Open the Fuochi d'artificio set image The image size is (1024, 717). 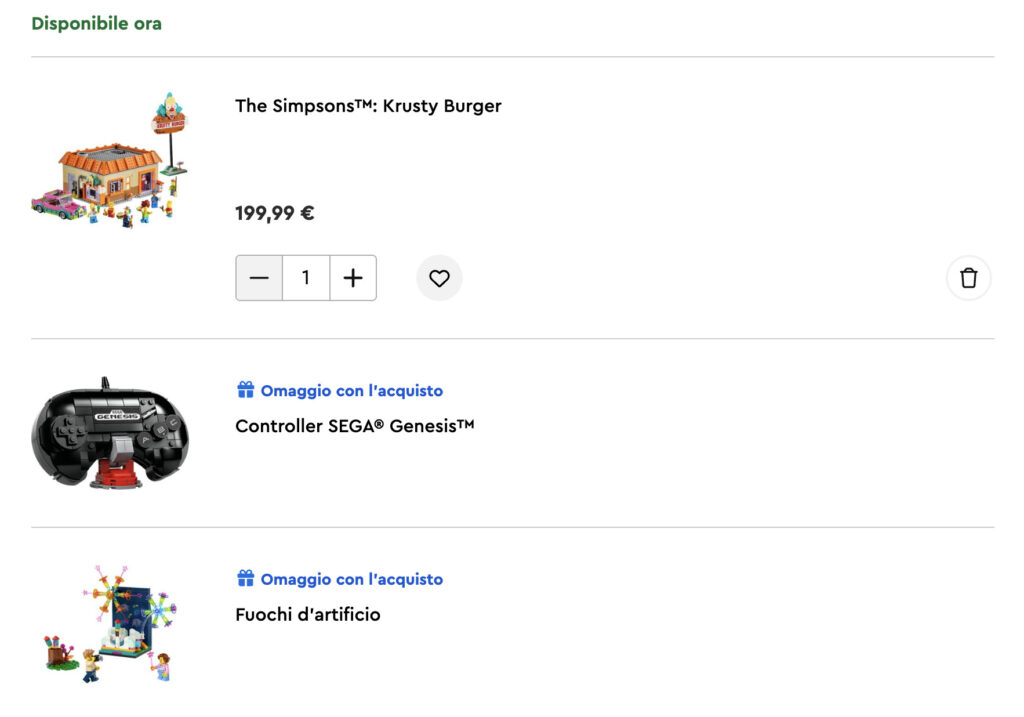pyautogui.click(x=110, y=624)
